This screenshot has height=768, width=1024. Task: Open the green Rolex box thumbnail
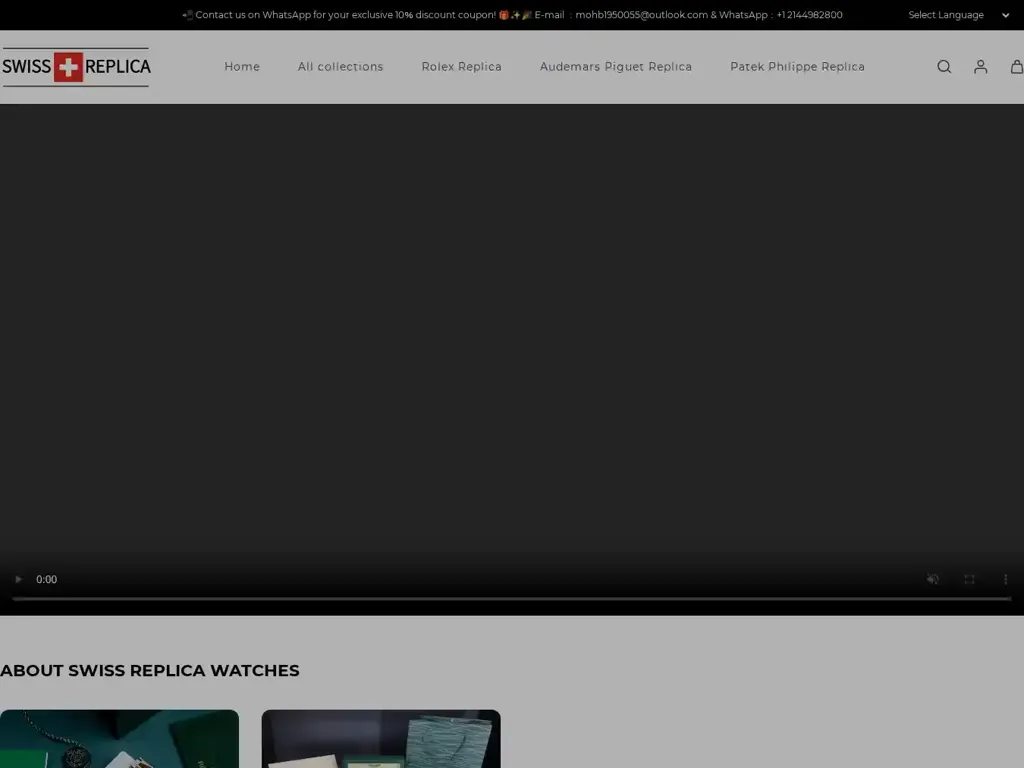(120, 739)
